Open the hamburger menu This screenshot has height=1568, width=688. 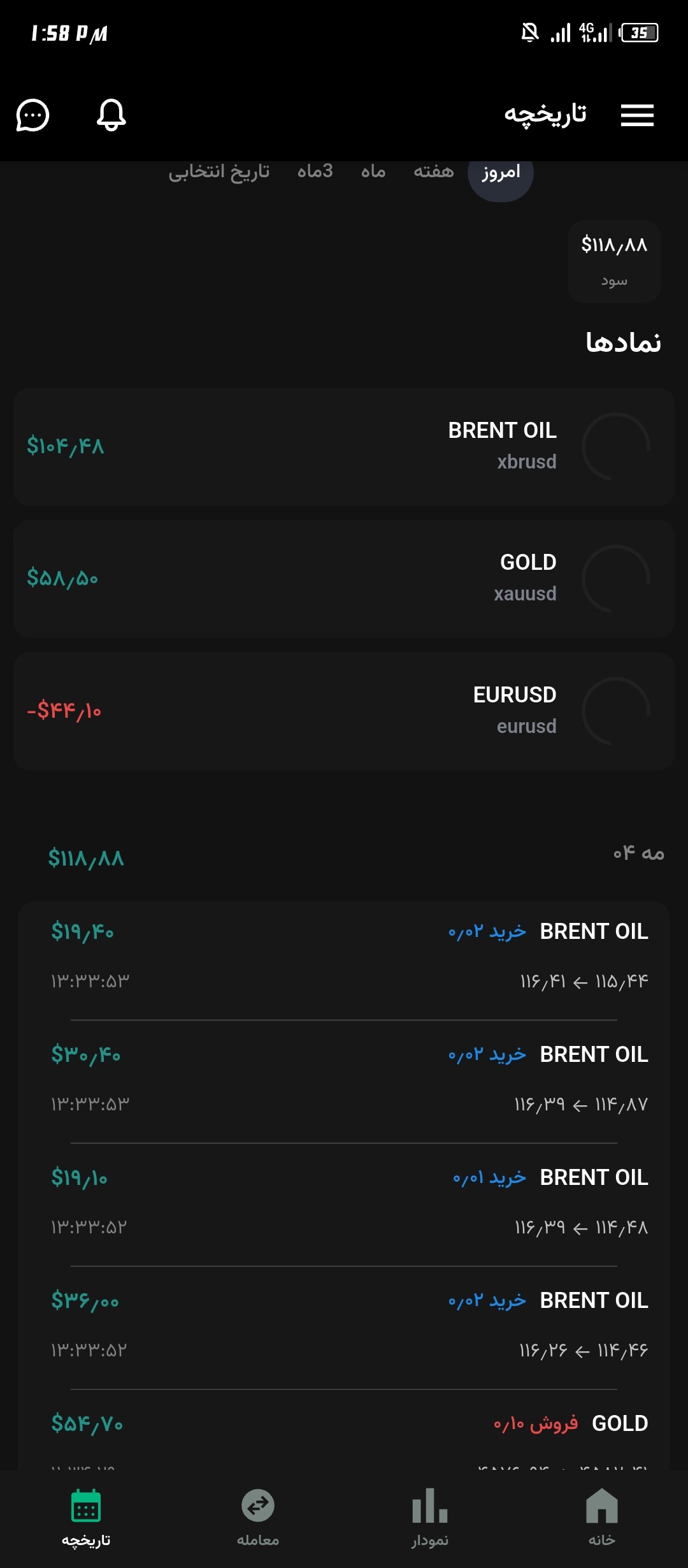(638, 115)
